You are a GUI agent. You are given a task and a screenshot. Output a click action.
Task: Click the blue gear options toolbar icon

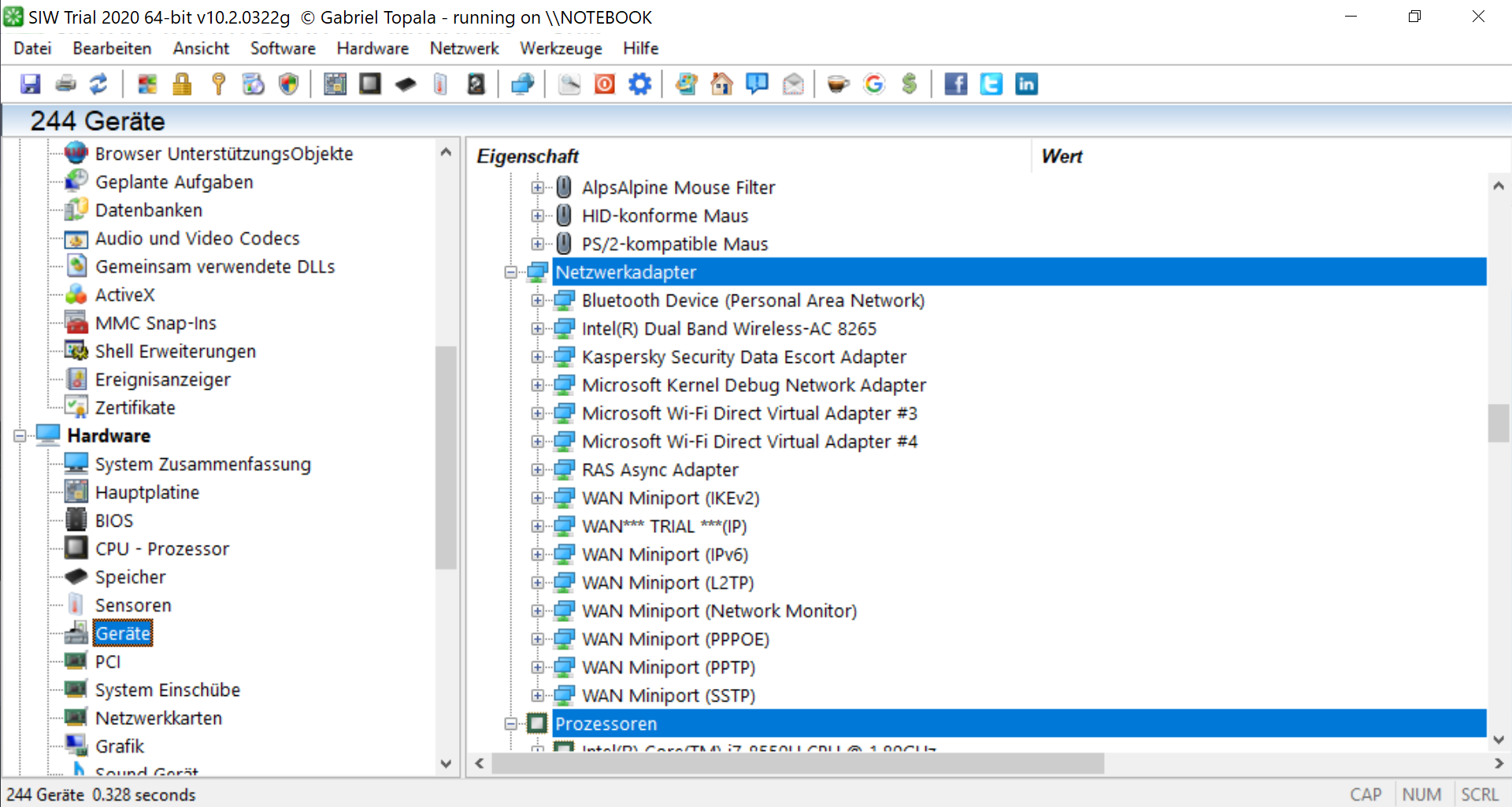coord(639,84)
